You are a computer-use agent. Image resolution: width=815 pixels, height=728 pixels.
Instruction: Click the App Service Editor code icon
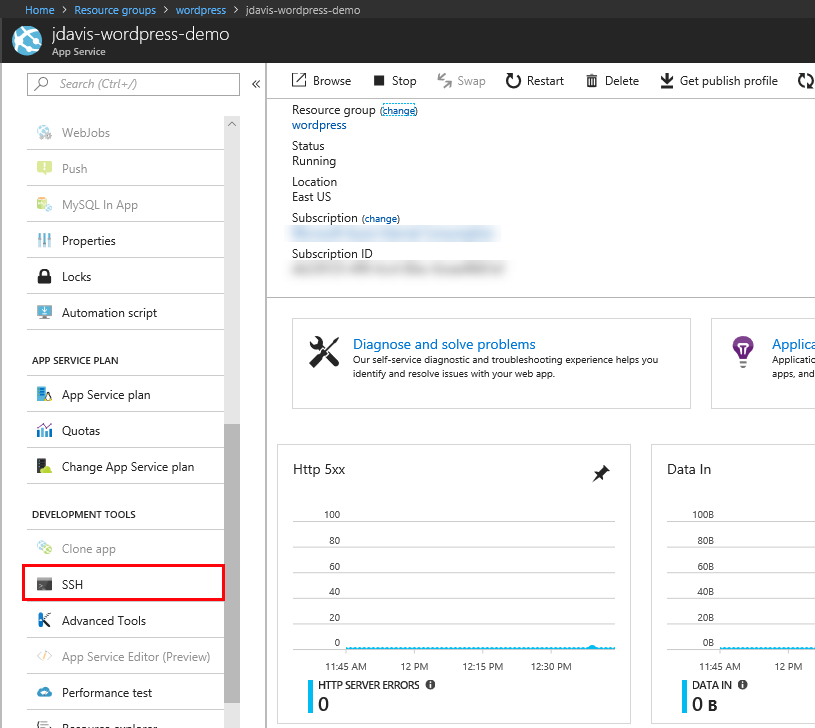(44, 656)
